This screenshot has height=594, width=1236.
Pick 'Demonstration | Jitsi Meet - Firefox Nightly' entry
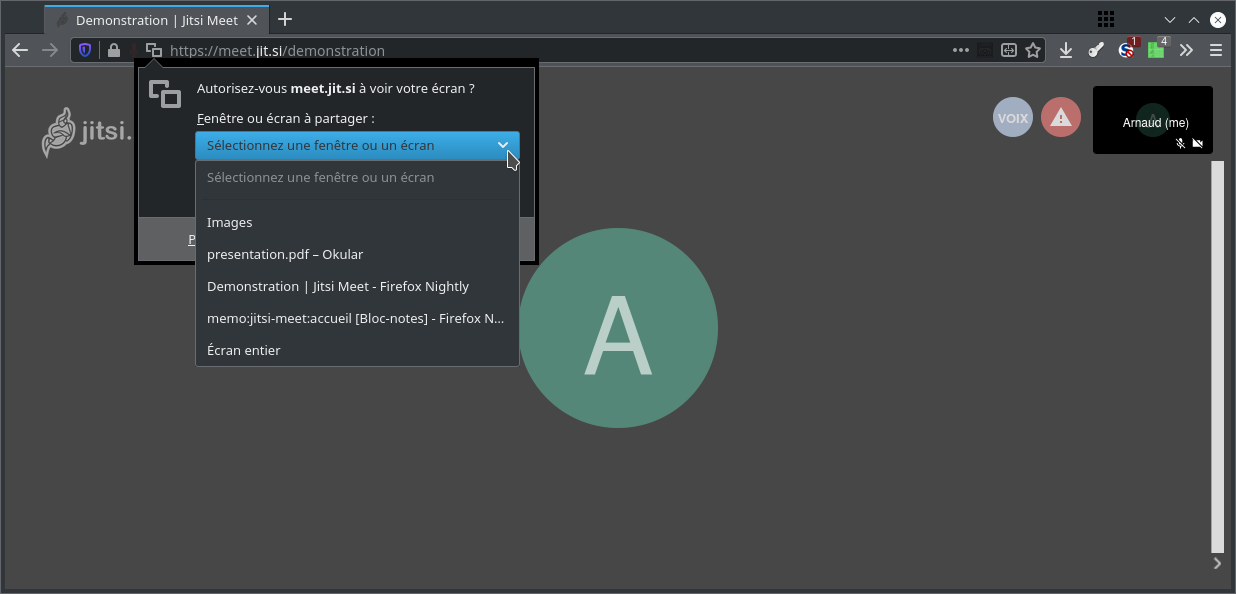click(x=338, y=286)
